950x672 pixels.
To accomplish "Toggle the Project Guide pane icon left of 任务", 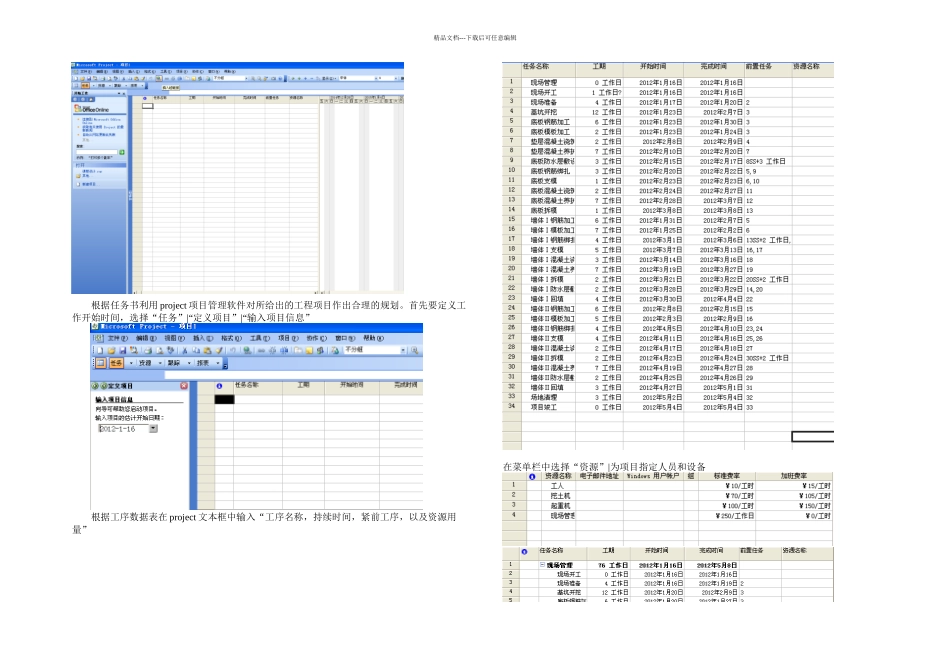I will [101, 363].
